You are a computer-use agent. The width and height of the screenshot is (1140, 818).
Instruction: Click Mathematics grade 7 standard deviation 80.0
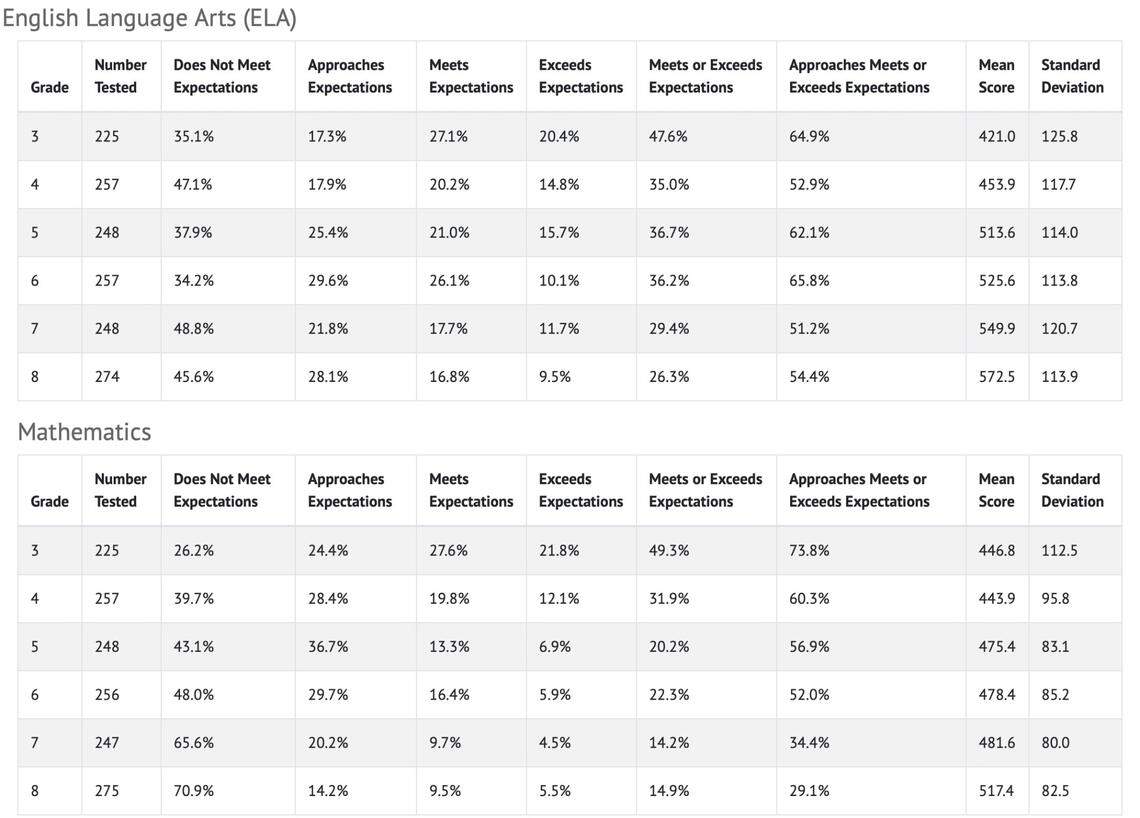[x=1055, y=742]
